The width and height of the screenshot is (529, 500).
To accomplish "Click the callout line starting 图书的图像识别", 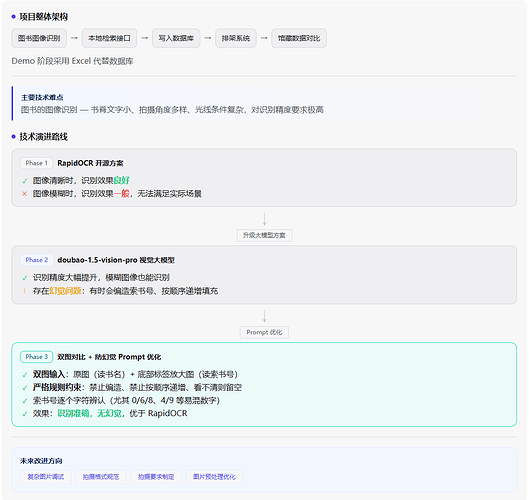I will pyautogui.click(x=172, y=110).
